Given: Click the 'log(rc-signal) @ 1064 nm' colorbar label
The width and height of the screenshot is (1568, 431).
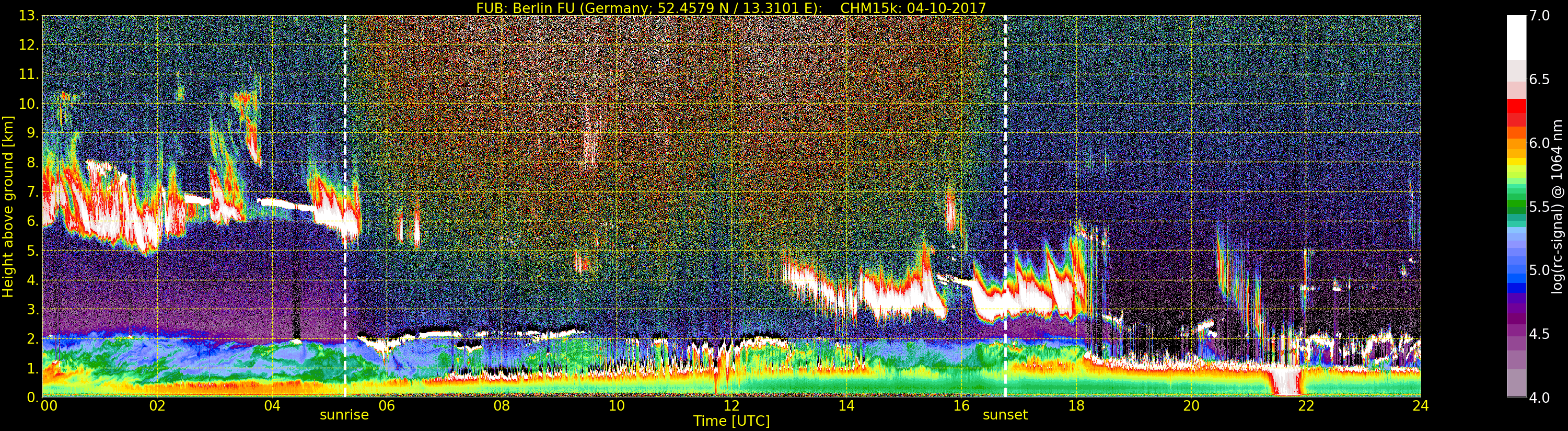Looking at the screenshot, I should pos(1557,206).
